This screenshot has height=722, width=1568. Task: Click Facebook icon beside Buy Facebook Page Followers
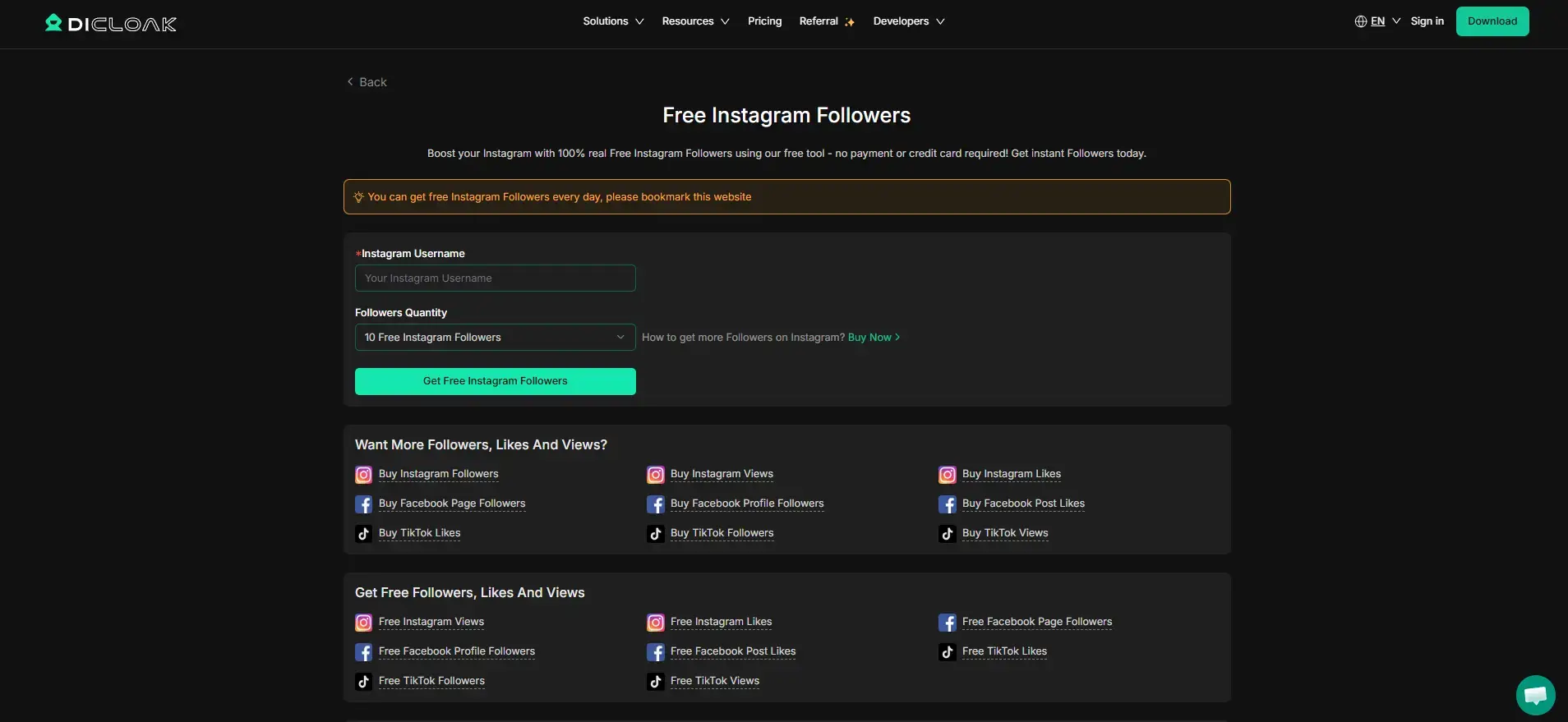click(363, 504)
